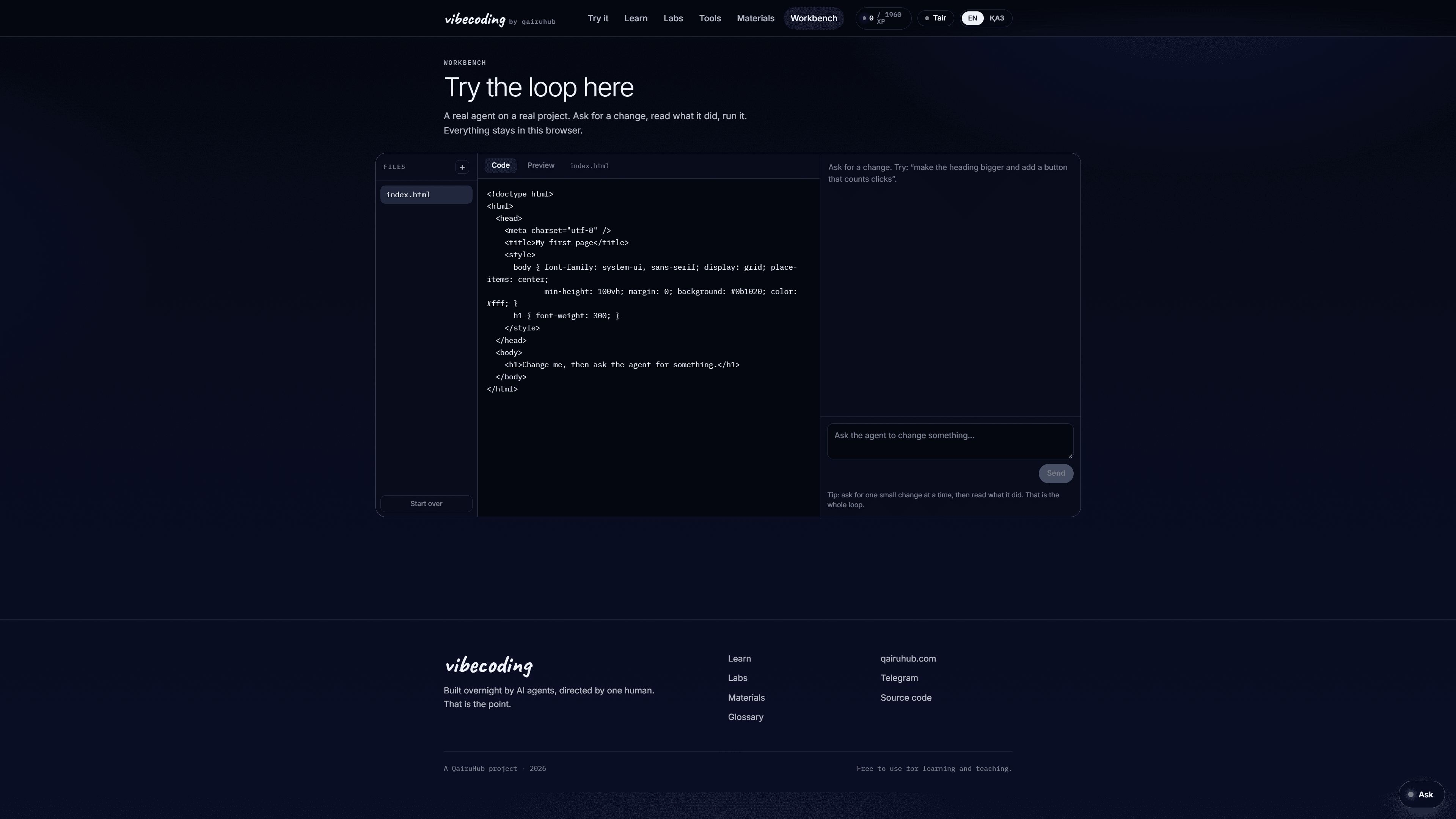This screenshot has width=1456, height=819.
Task: Select the Workbench nav item
Action: tap(814, 18)
